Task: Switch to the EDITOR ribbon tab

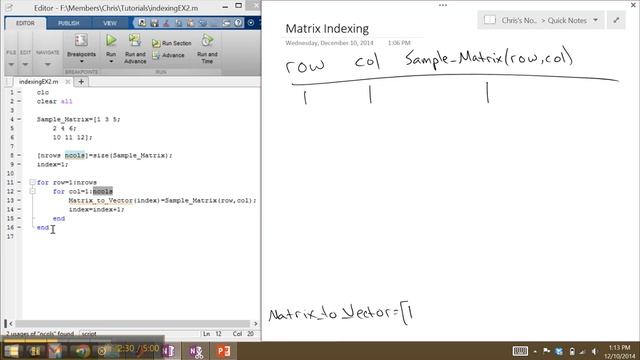Action: (25, 23)
